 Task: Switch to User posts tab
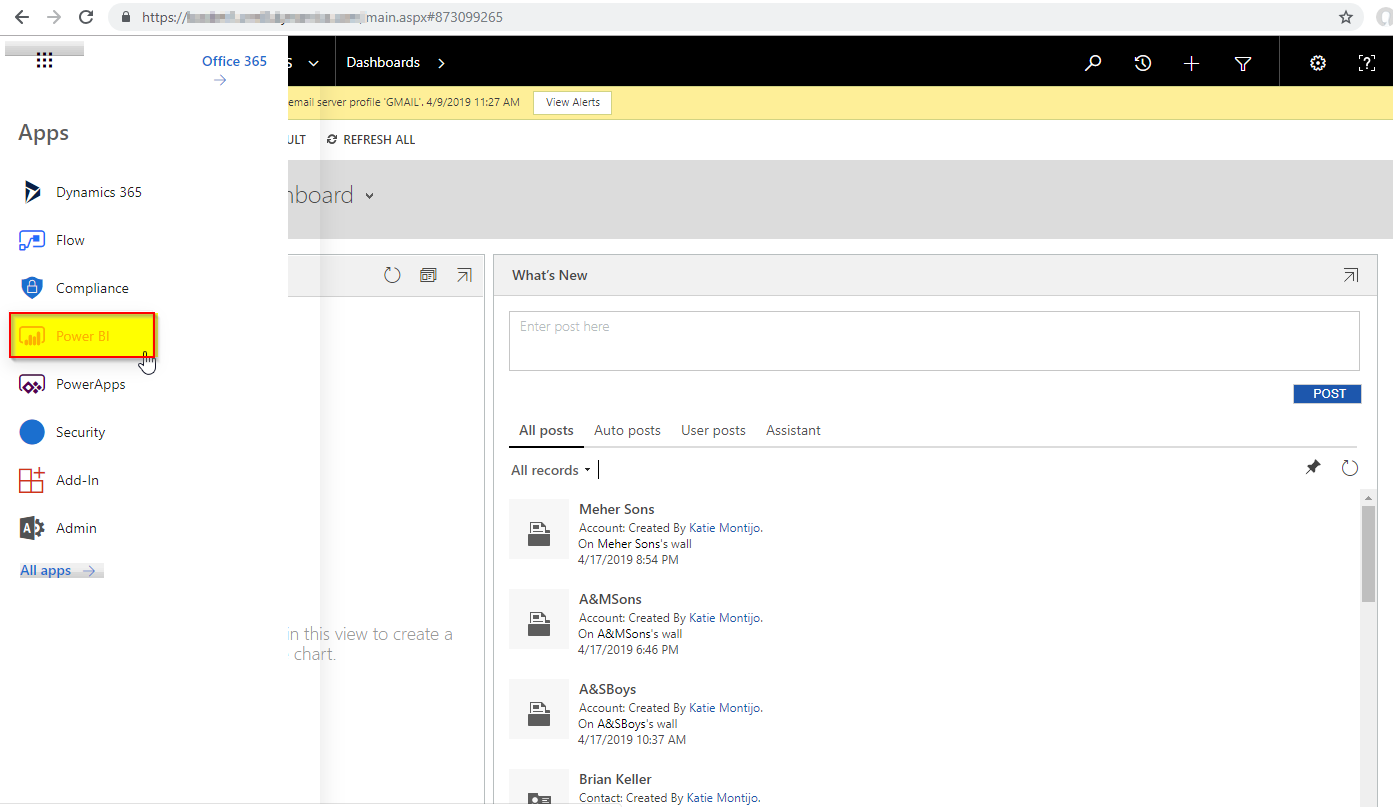(713, 431)
